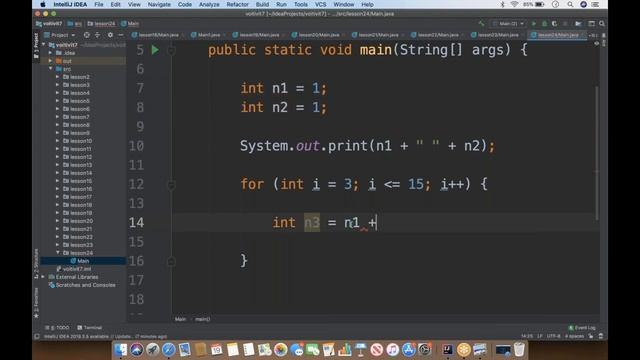
Task: Hide the Project panel with minus icon
Action: point(120,35)
